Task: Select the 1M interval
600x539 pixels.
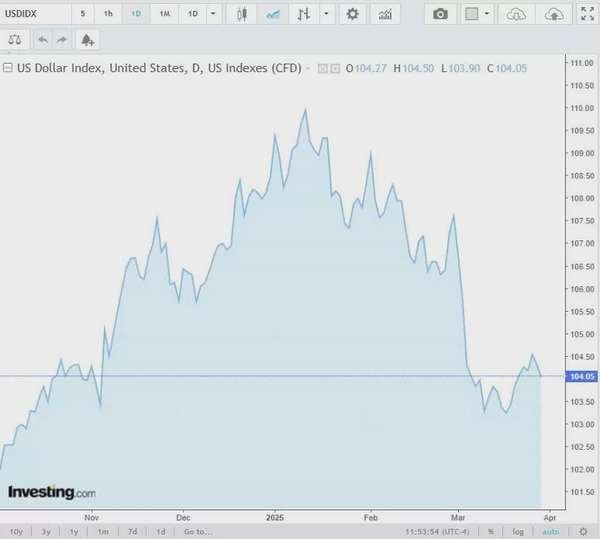Action: coord(165,14)
